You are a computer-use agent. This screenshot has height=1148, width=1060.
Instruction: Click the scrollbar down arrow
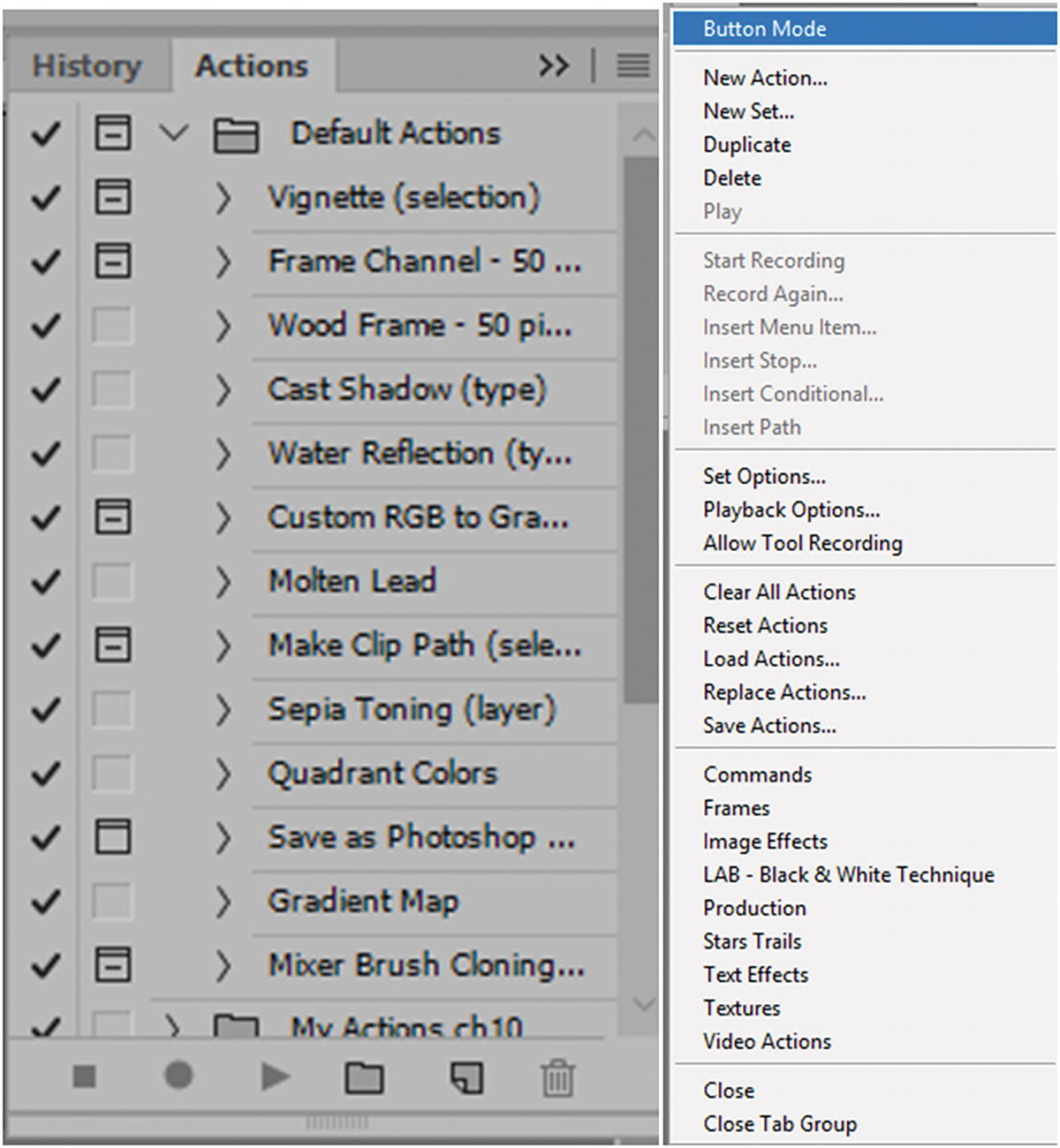point(644,1004)
